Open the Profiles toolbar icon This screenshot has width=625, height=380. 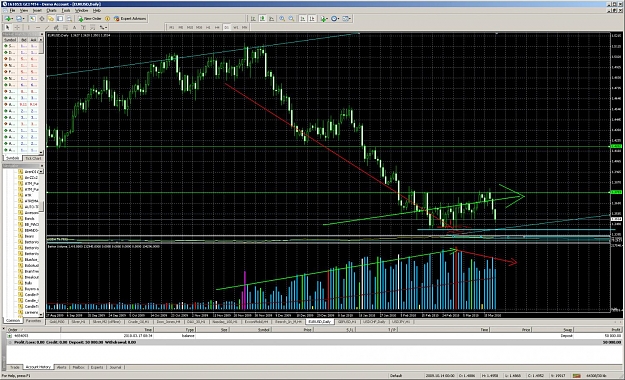[20, 18]
